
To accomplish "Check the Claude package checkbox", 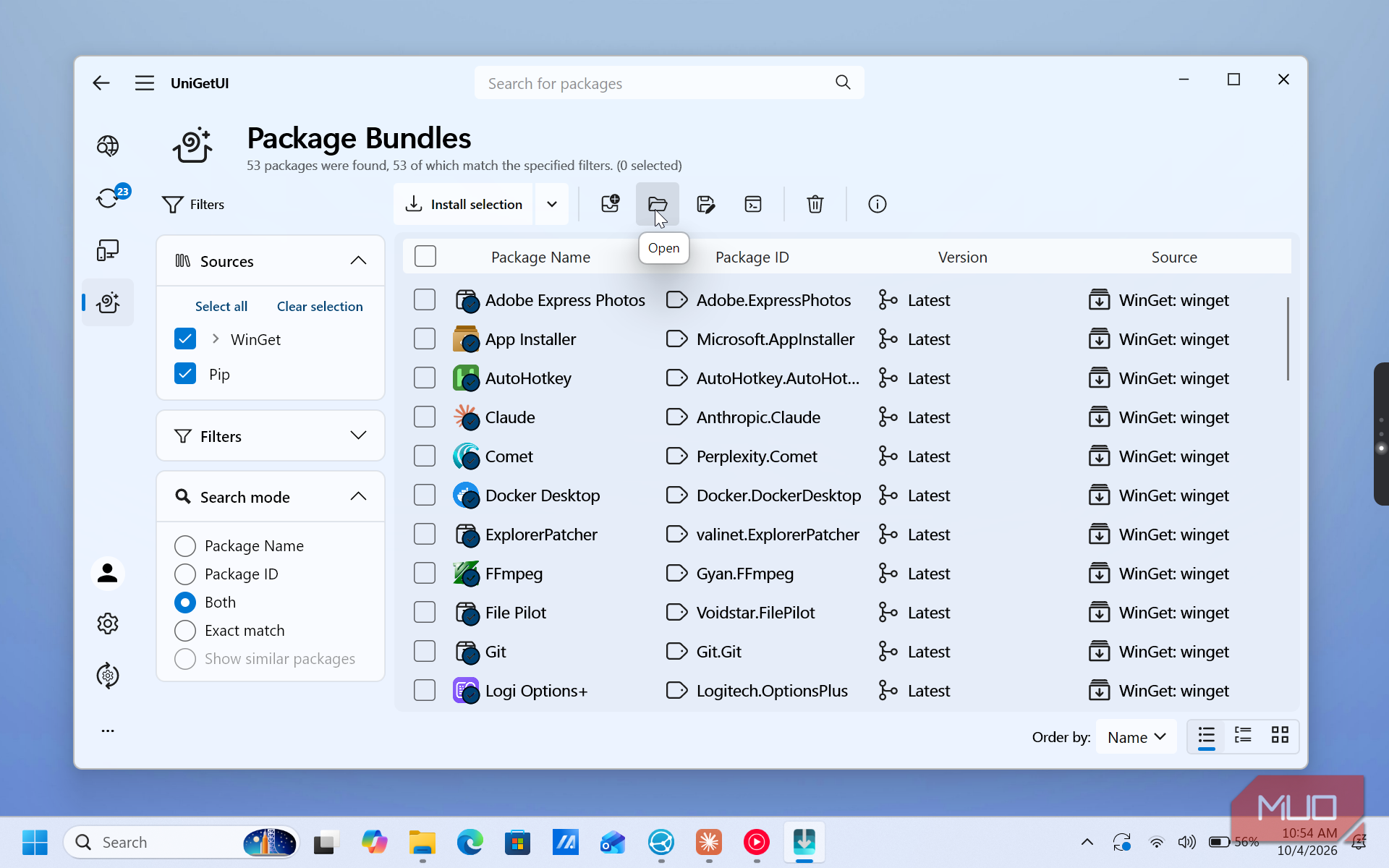I will coord(425,417).
